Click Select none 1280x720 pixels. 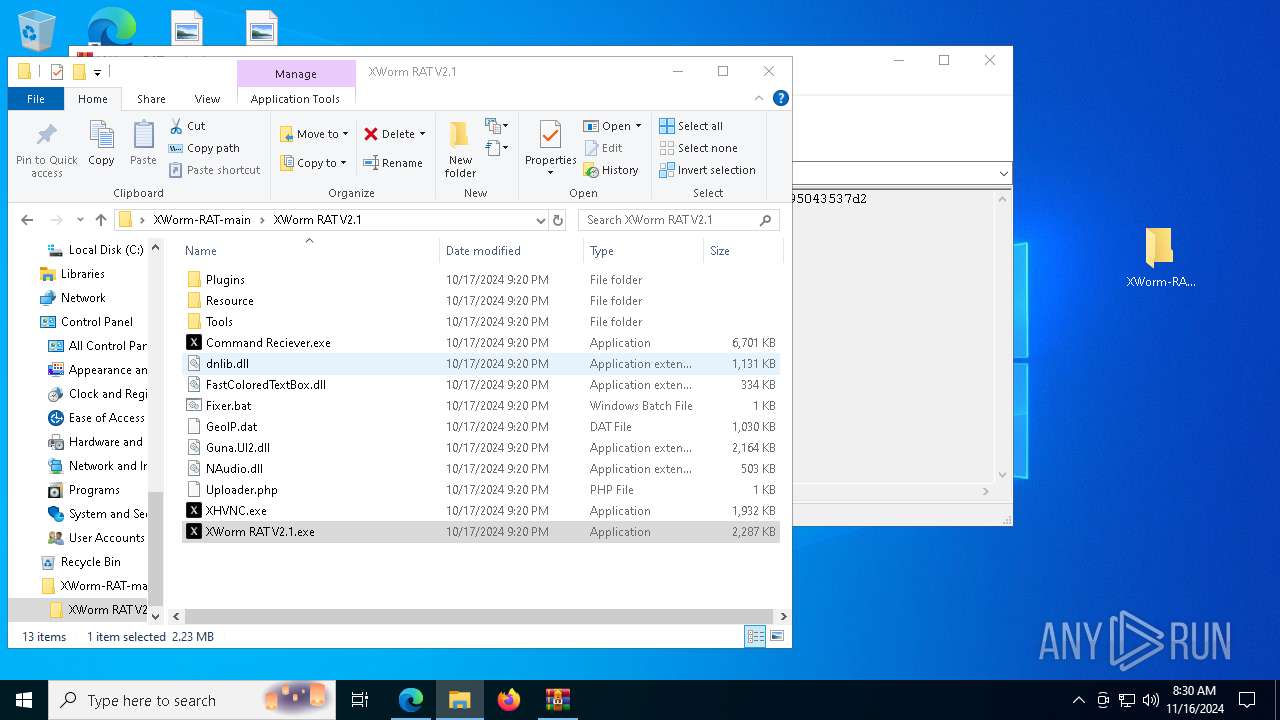click(698, 148)
